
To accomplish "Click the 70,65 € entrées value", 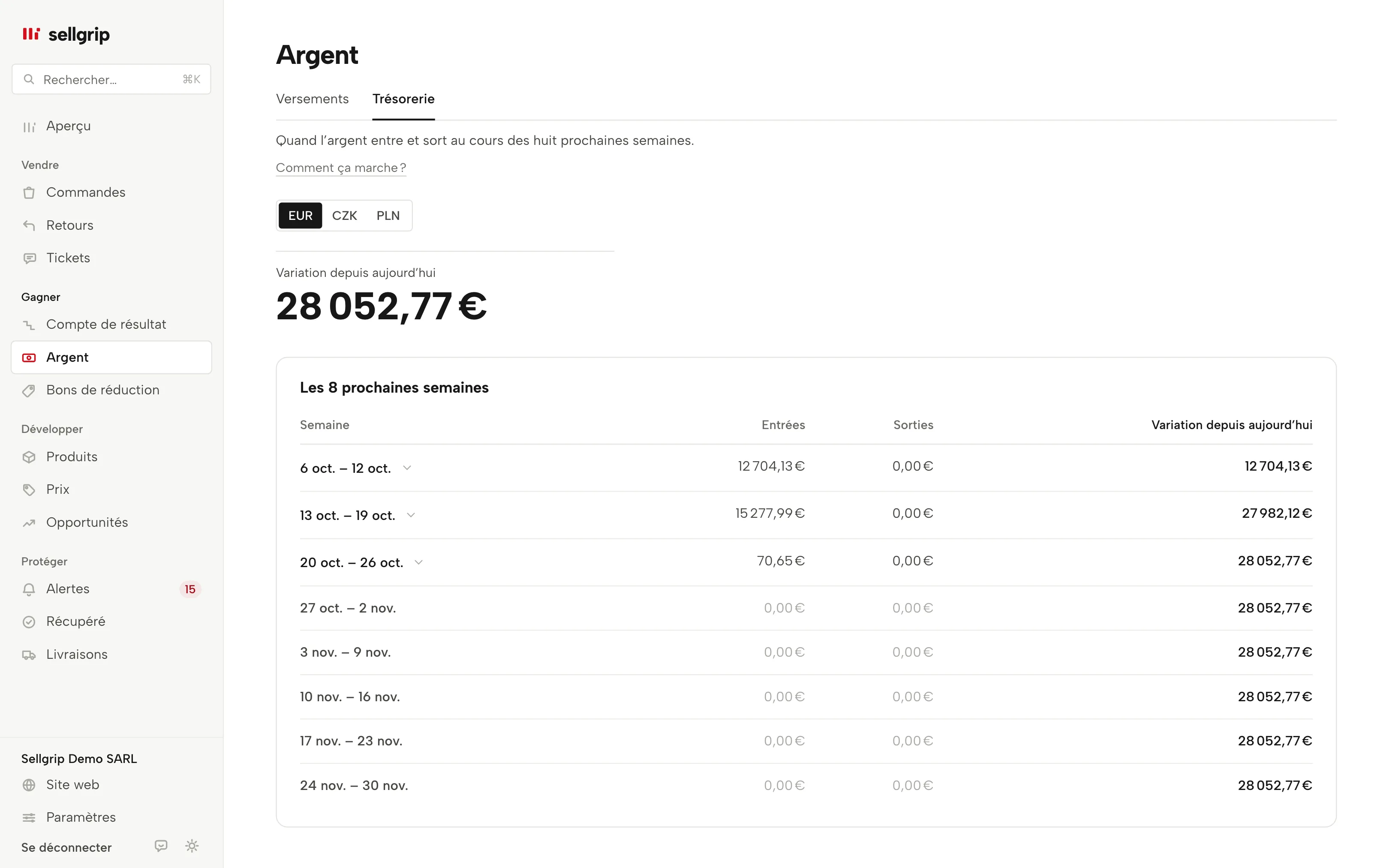I will tap(781, 561).
